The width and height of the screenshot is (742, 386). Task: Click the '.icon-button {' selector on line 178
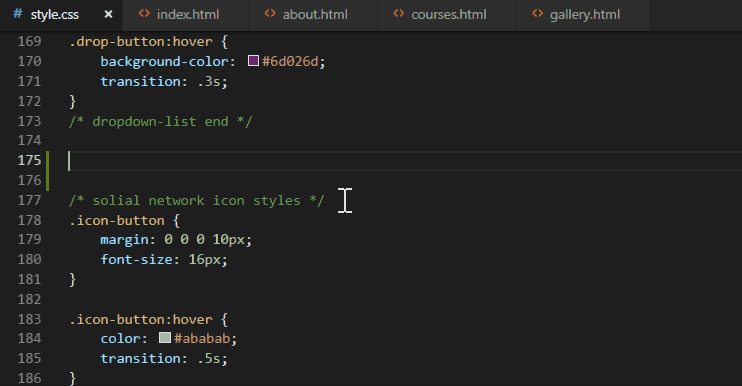[x=124, y=220]
